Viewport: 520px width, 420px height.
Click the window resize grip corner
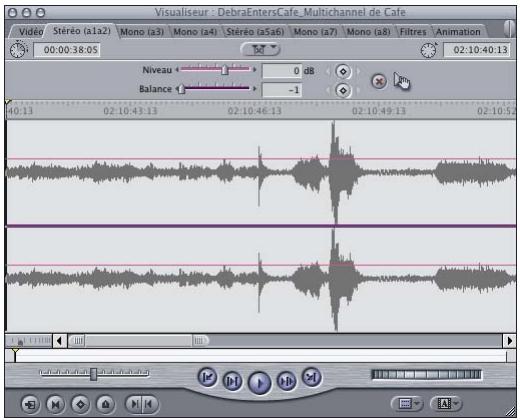[x=510, y=412]
